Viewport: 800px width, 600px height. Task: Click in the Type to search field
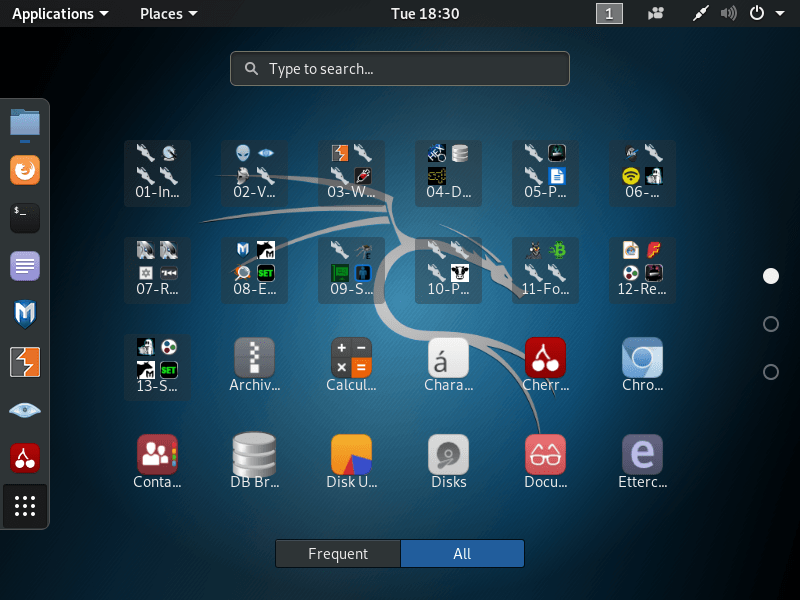click(x=400, y=68)
